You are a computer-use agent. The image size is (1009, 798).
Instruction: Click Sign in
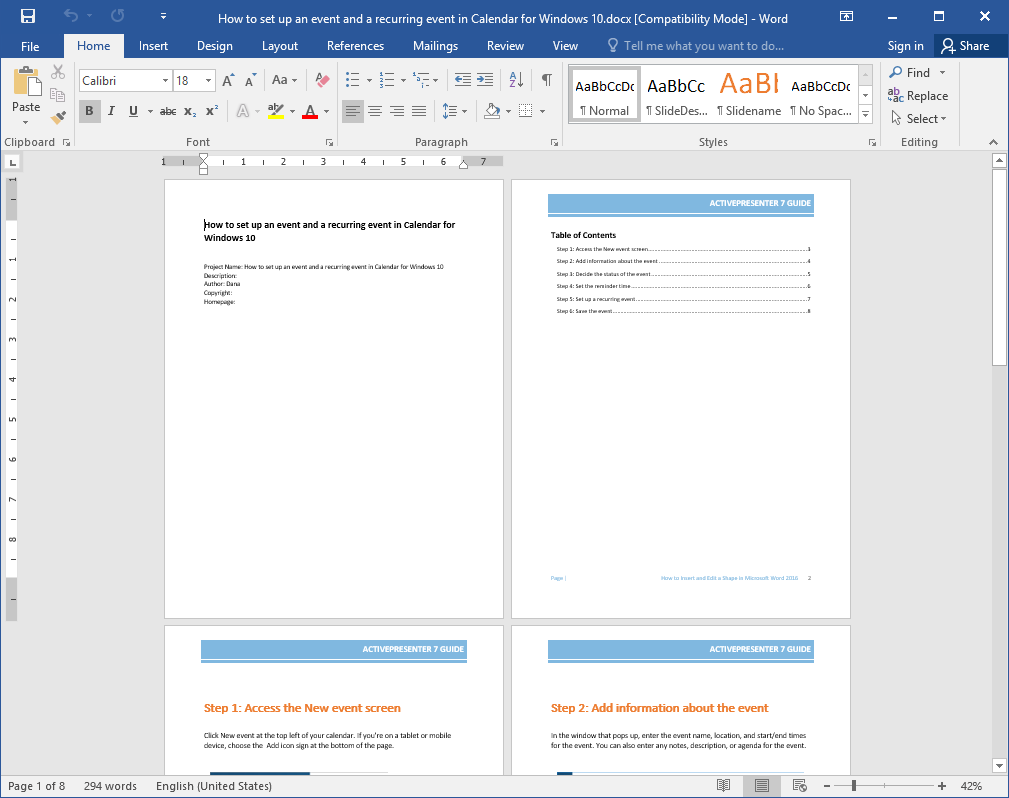(x=905, y=46)
